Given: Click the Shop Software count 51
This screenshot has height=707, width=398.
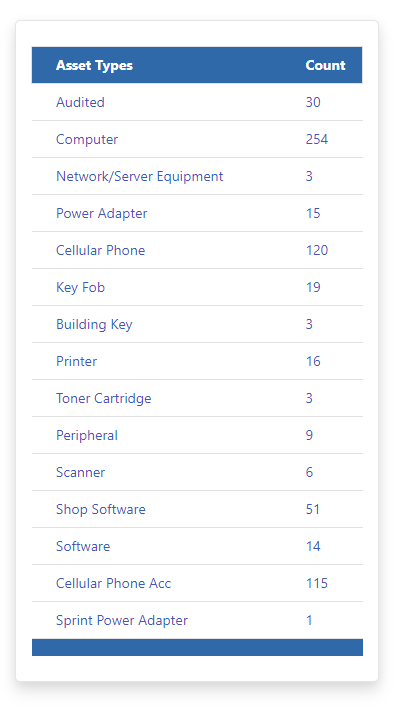Looking at the screenshot, I should pos(313,509).
